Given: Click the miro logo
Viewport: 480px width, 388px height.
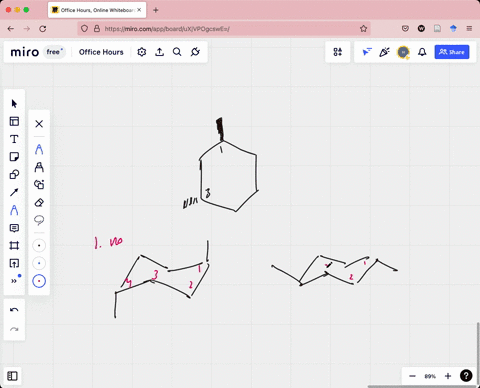Looking at the screenshot, I should [x=25, y=52].
